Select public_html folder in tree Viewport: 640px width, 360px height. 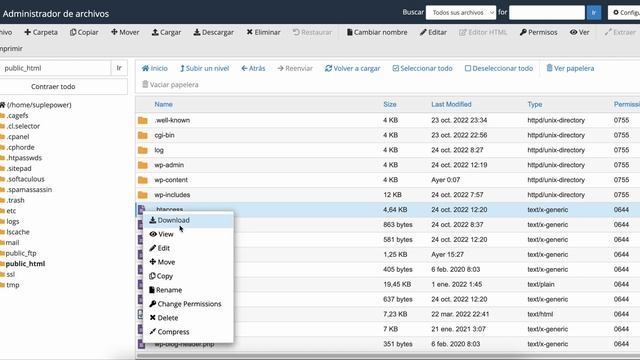(25, 264)
